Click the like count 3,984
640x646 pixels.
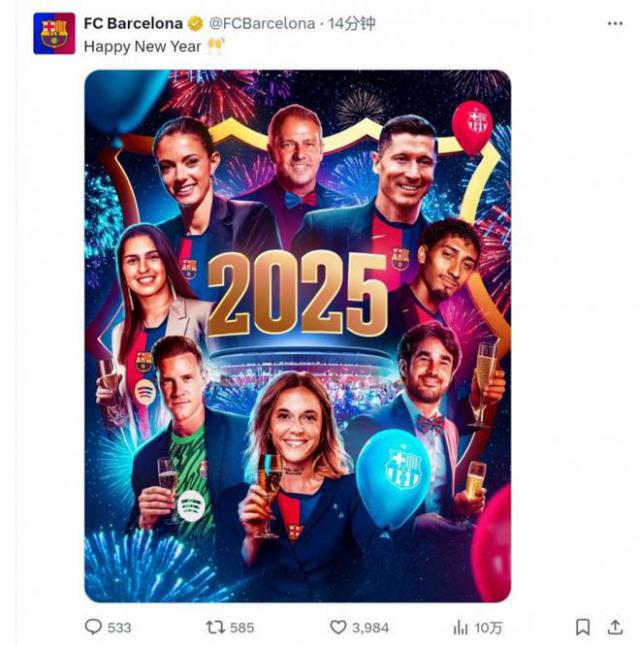click(370, 627)
